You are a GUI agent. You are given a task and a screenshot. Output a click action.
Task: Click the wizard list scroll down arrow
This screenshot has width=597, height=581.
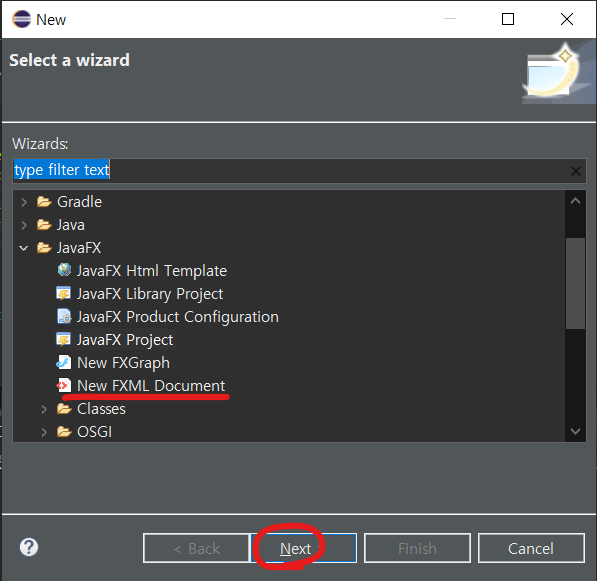pos(575,431)
